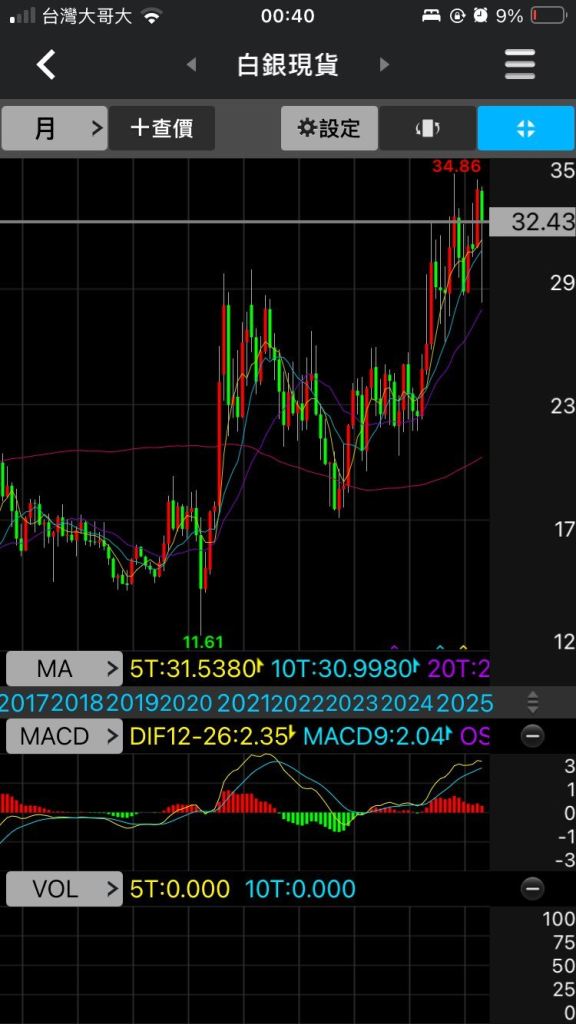Tap the 32.43 current price label

(x=532, y=222)
